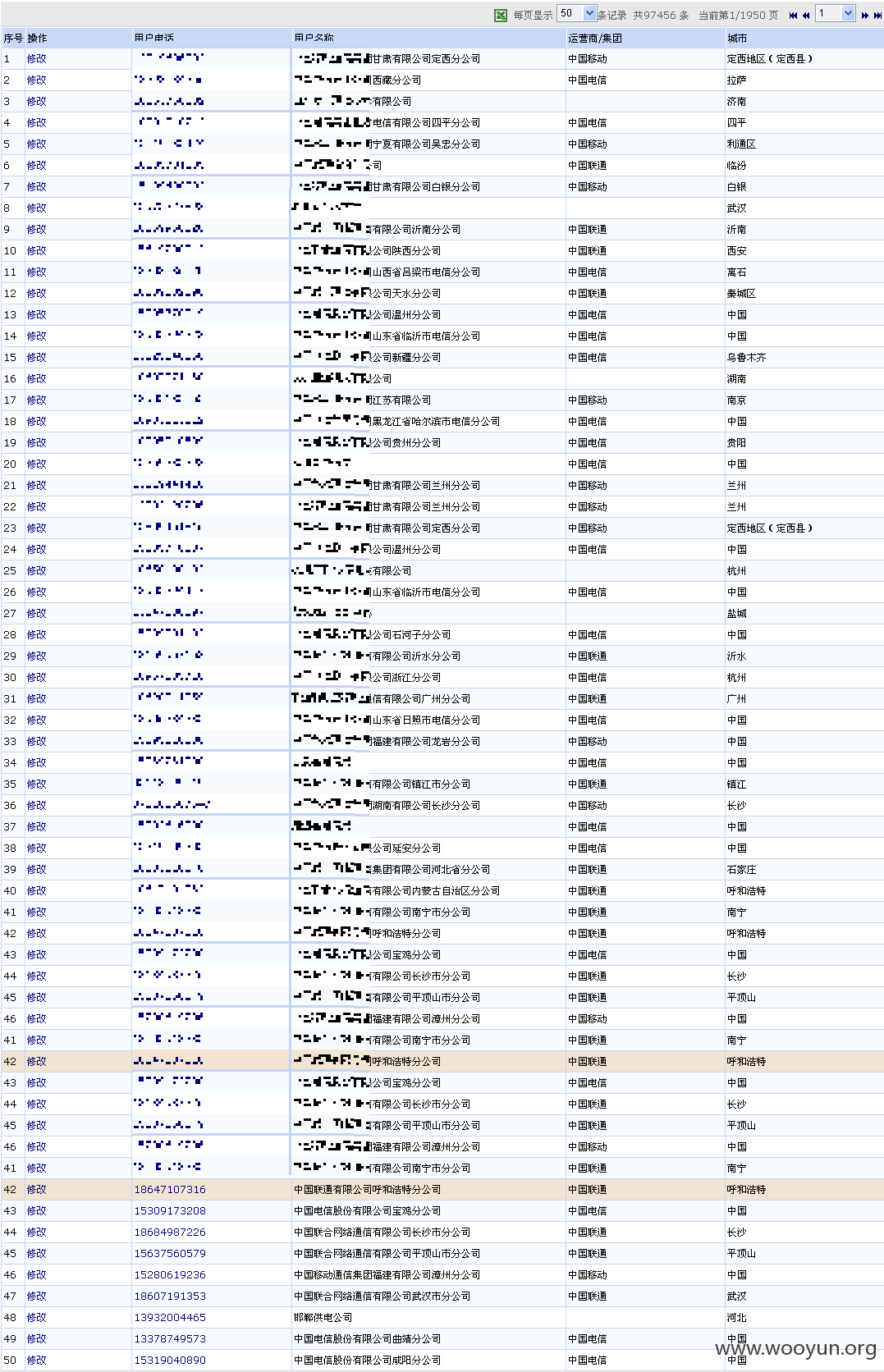Click 修改 in row 10 (西安)

point(37,251)
